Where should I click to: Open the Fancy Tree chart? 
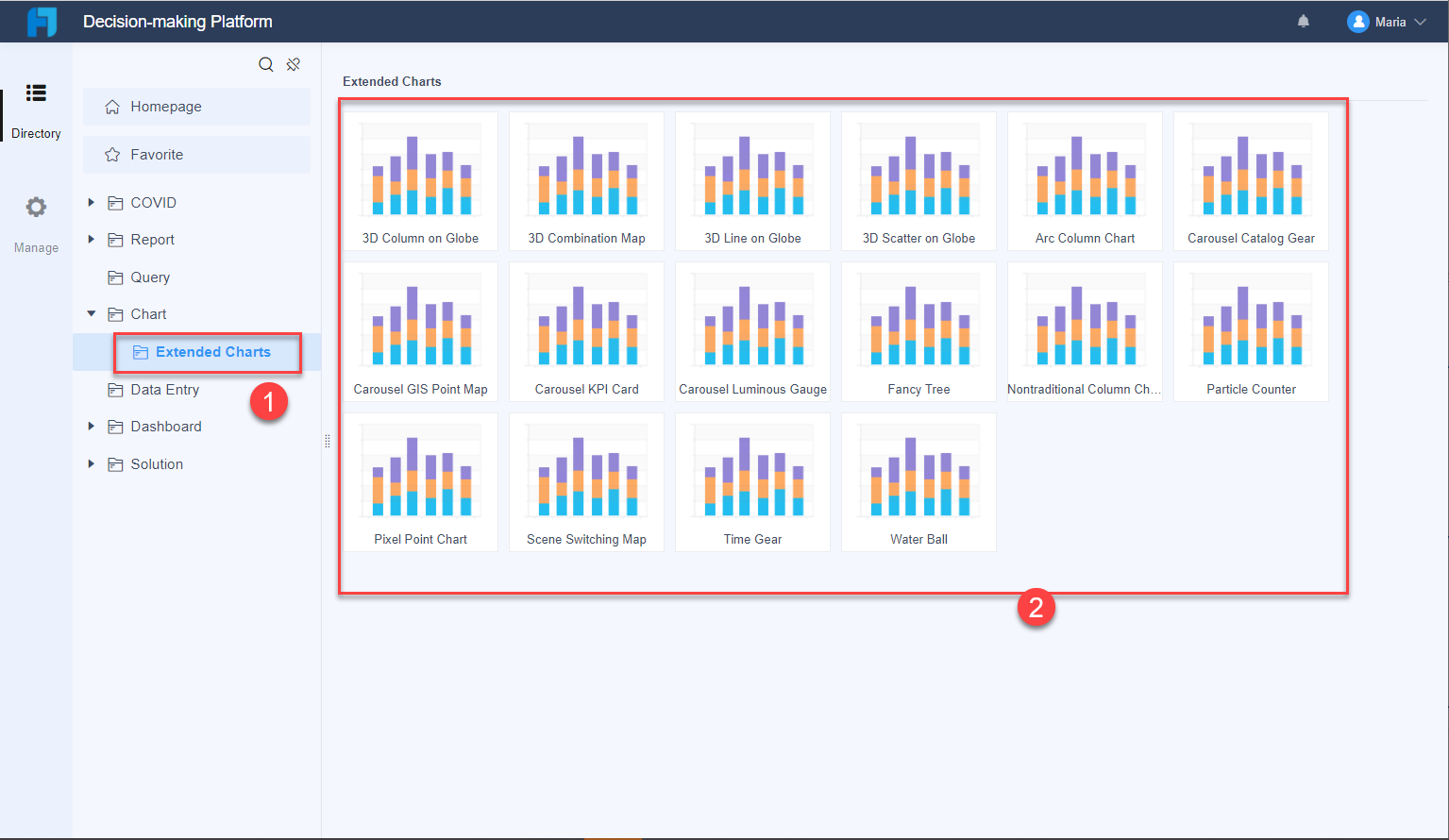click(x=919, y=332)
